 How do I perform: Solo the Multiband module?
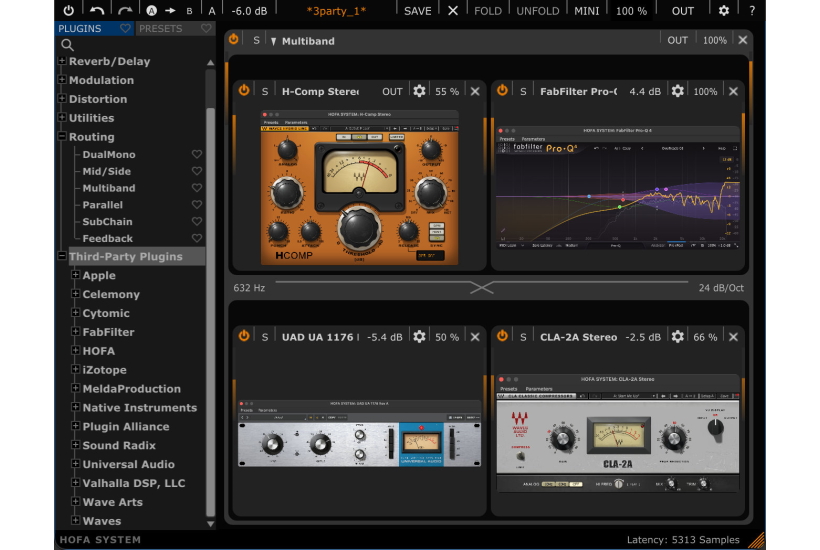256,40
